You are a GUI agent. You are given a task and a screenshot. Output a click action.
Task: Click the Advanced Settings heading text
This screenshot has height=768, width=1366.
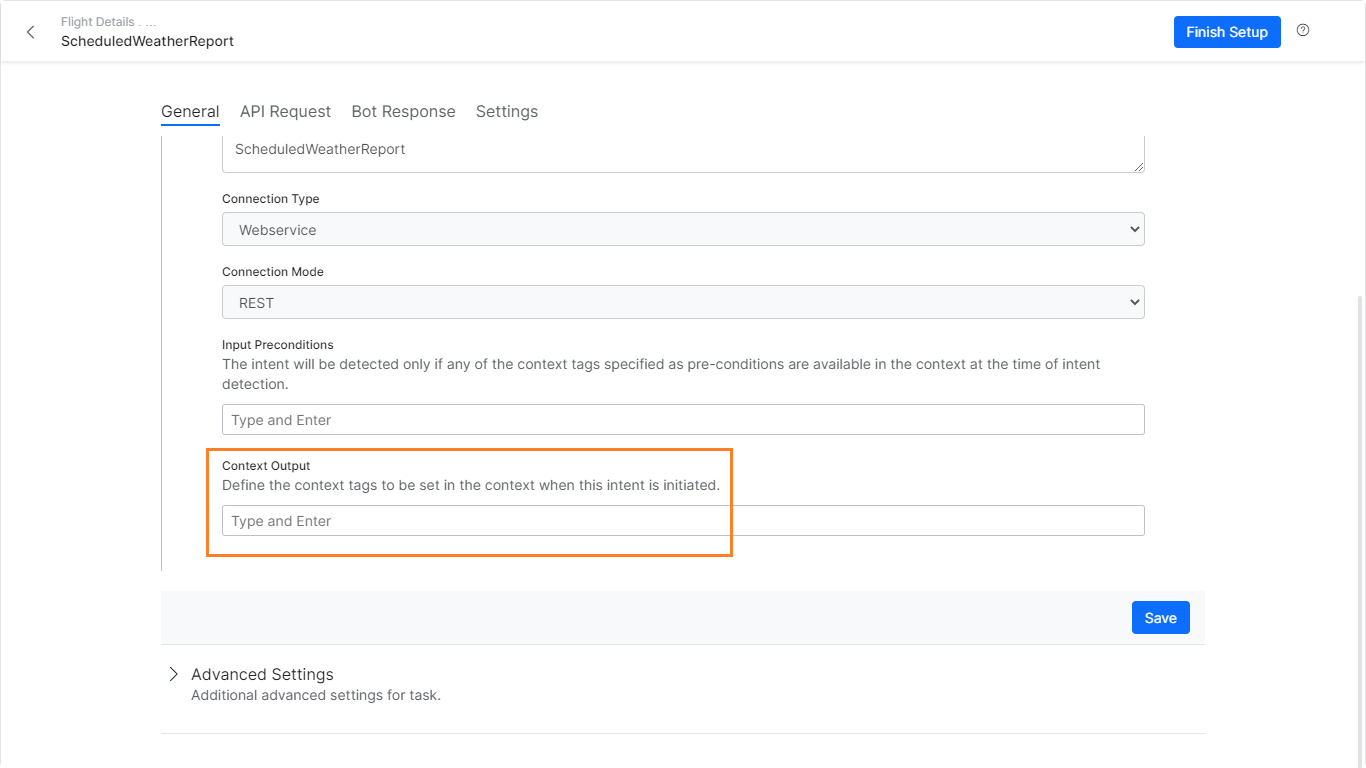pyautogui.click(x=262, y=674)
